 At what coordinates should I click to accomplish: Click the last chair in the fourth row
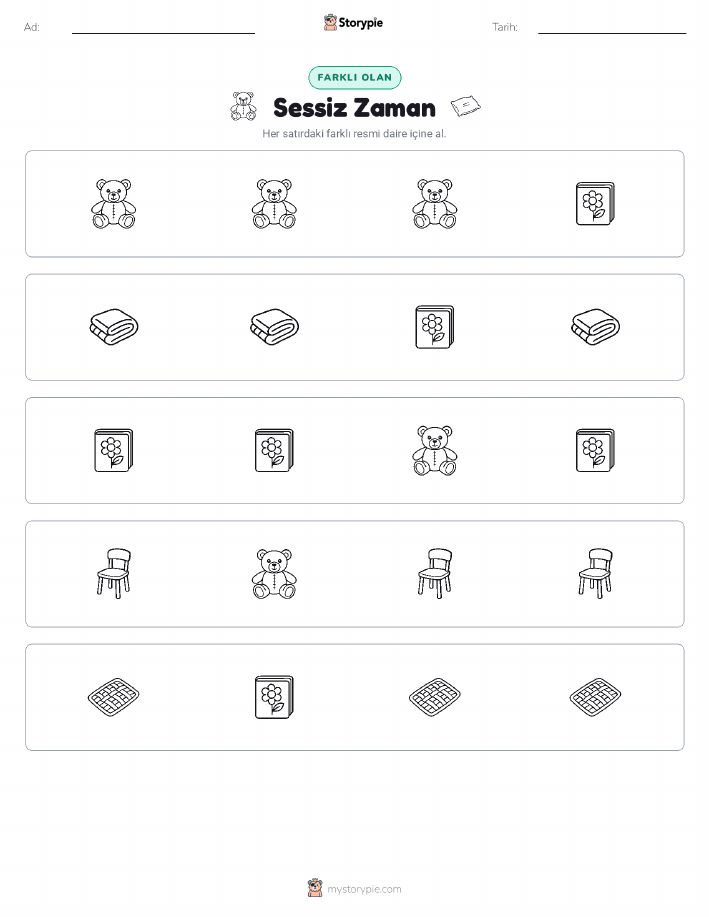[596, 573]
